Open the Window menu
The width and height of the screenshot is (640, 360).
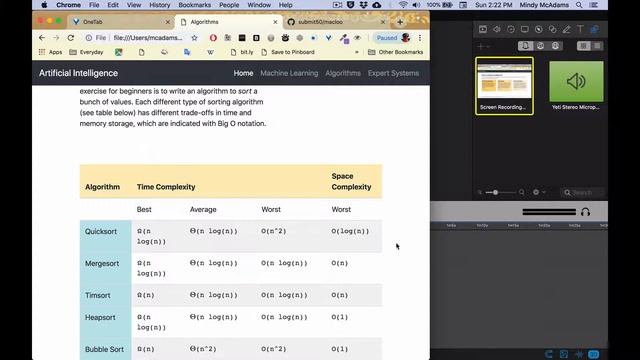coord(259,5)
